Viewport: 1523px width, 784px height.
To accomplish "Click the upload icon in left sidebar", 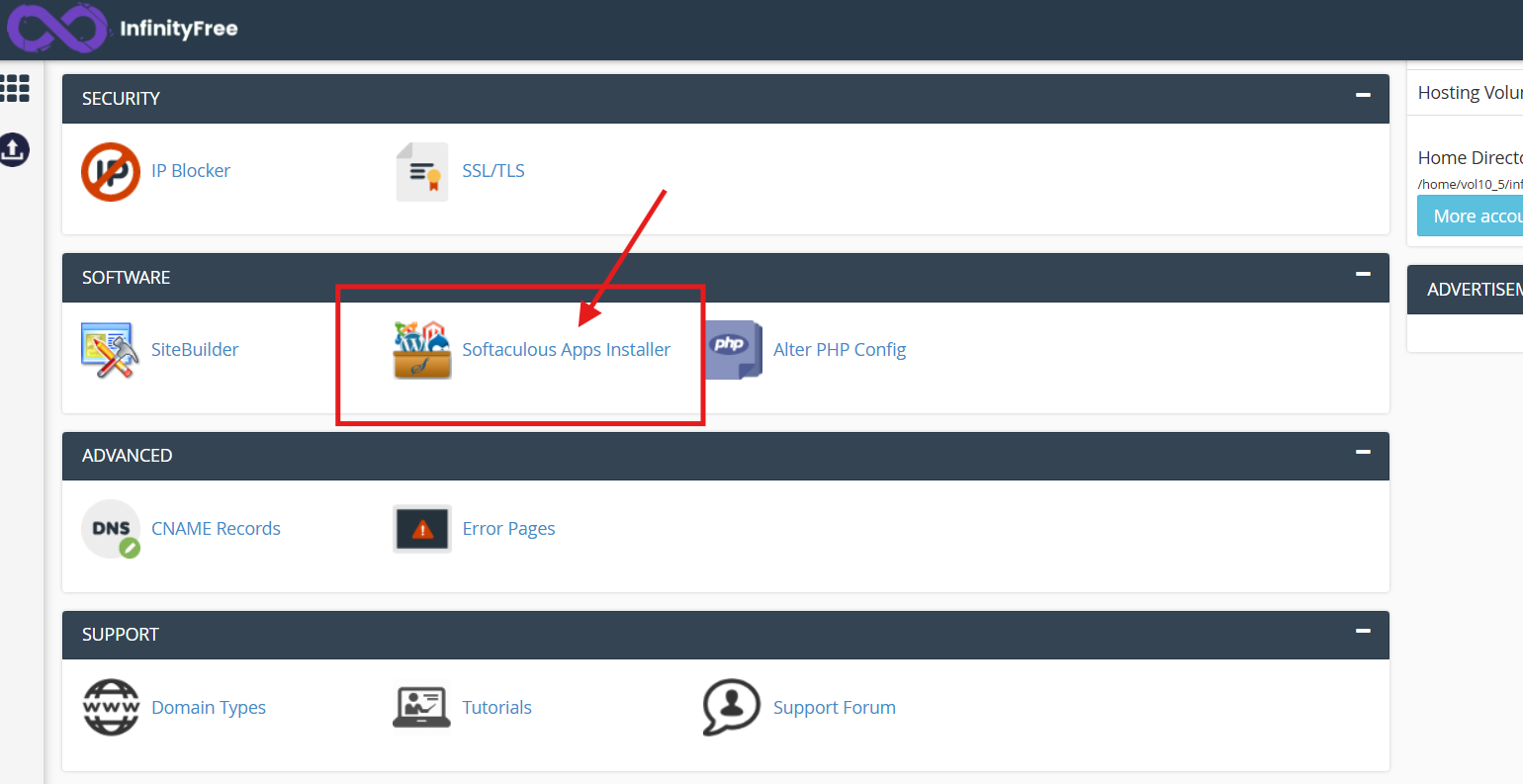I will pyautogui.click(x=14, y=150).
